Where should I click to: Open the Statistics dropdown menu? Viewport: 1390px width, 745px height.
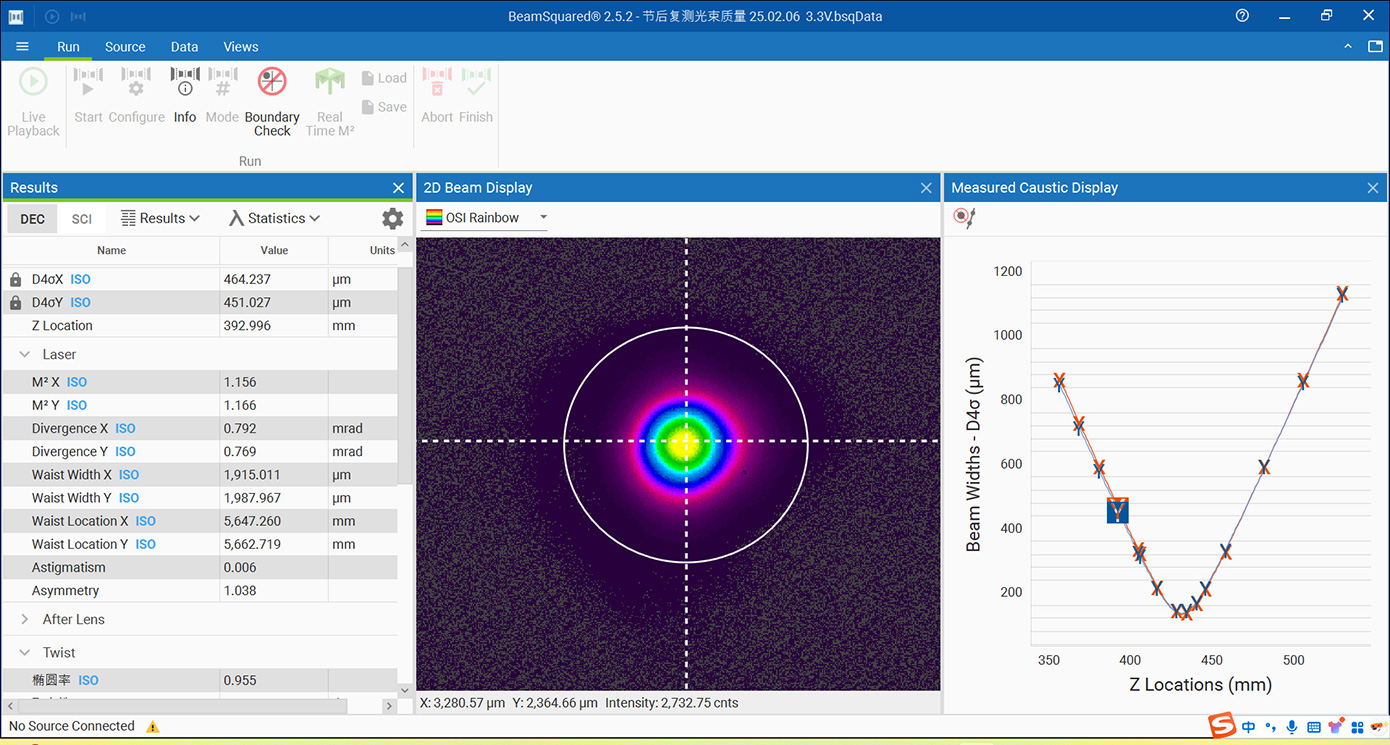click(274, 218)
